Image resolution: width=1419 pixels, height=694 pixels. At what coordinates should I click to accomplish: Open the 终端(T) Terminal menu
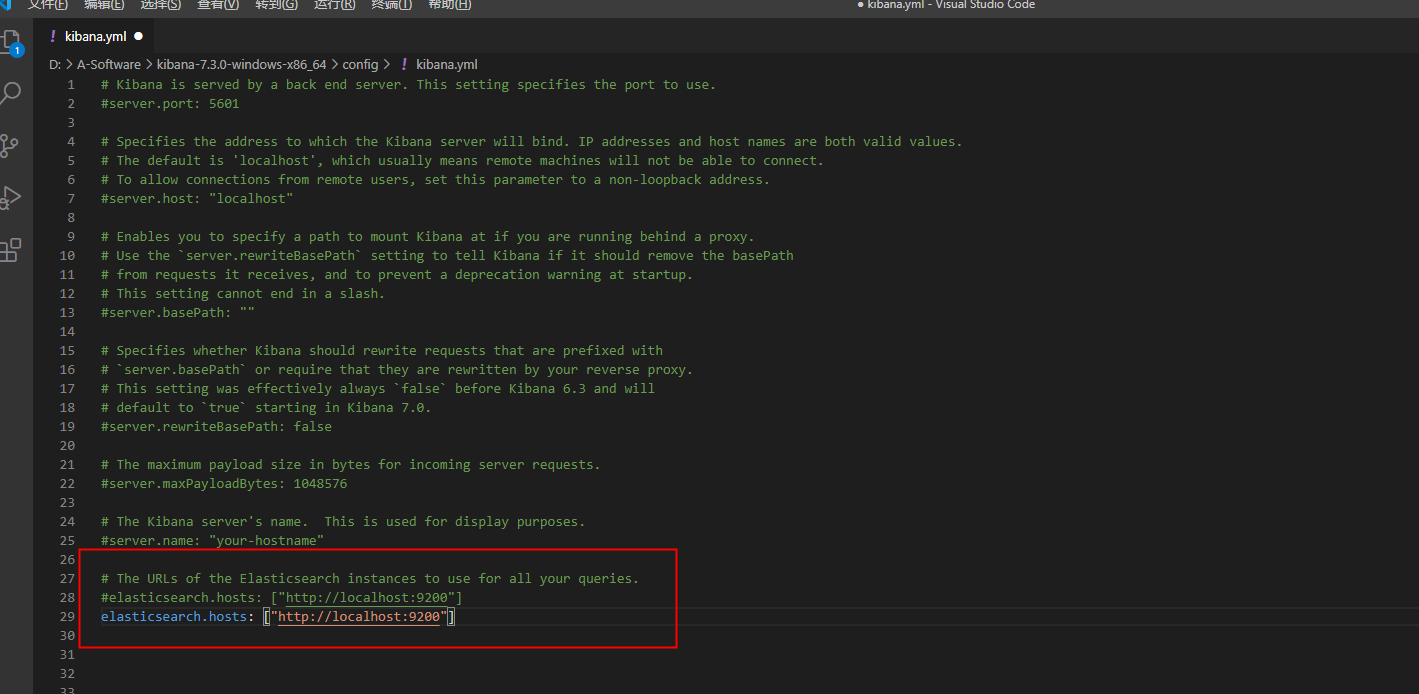pos(392,5)
